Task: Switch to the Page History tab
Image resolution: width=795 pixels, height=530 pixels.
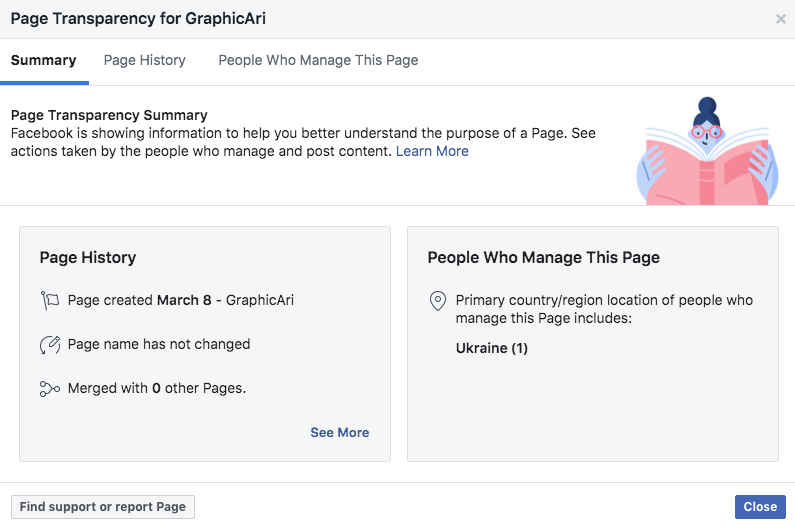Action: 144,60
